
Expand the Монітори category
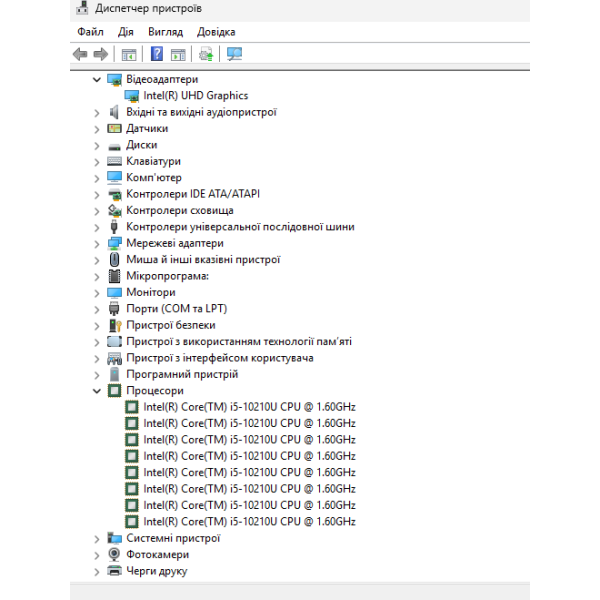(x=96, y=293)
